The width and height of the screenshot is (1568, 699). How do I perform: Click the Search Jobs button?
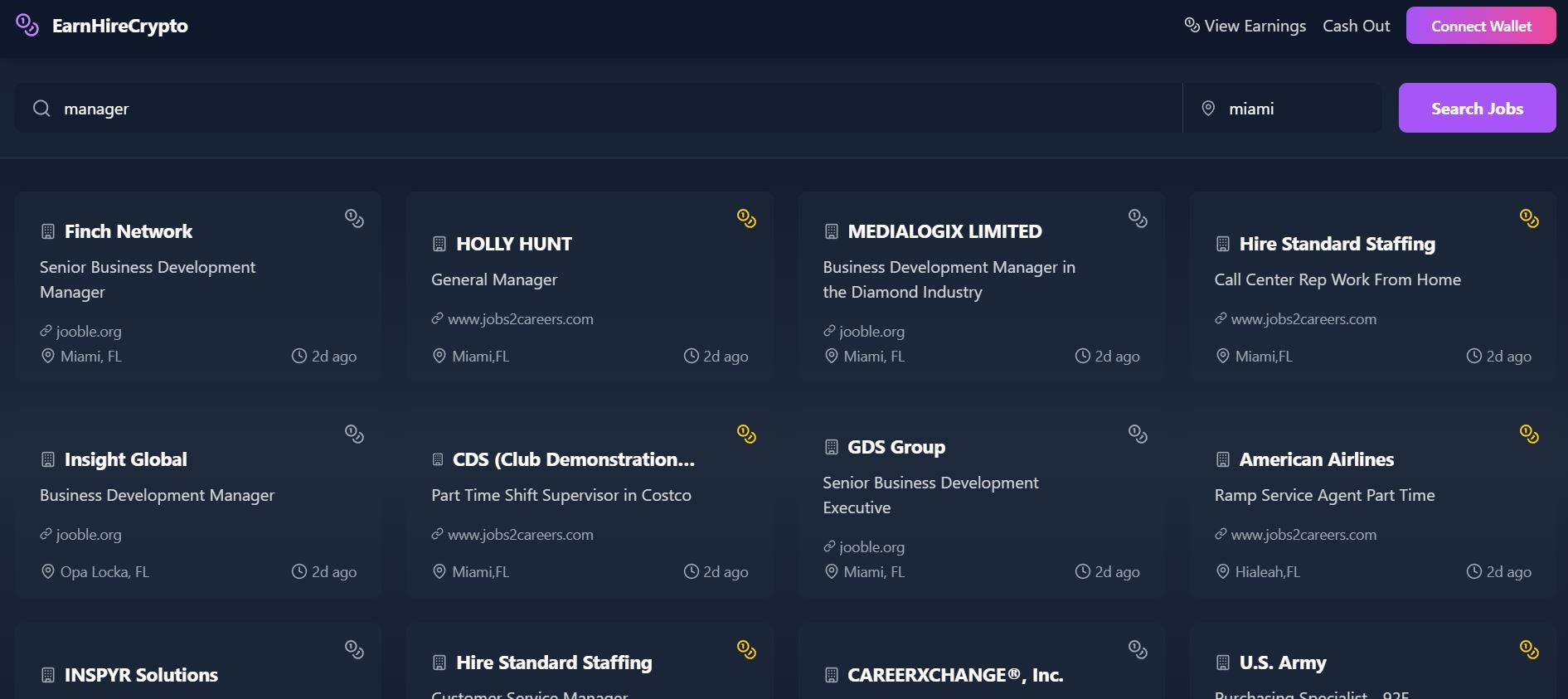tap(1477, 108)
